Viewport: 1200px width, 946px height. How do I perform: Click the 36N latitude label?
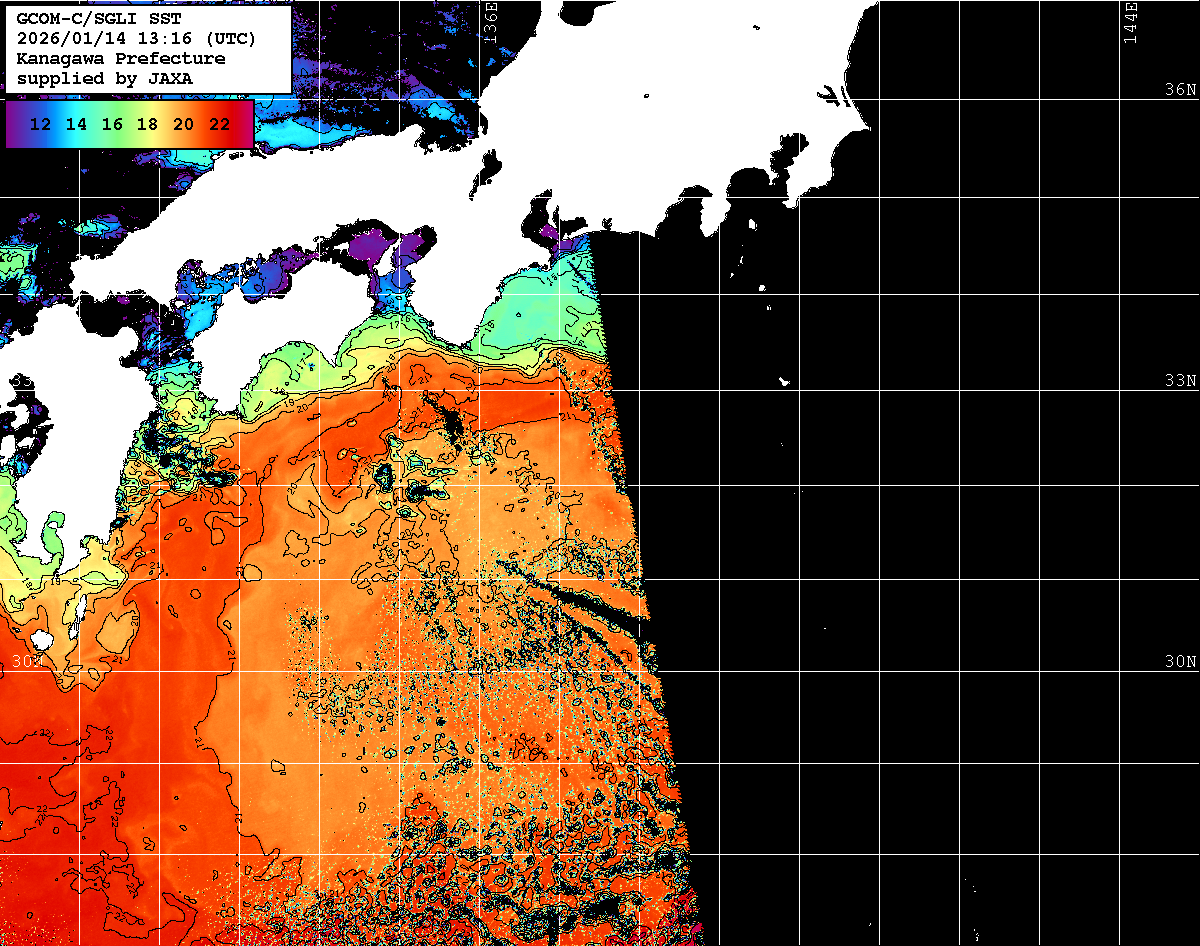coord(1180,90)
